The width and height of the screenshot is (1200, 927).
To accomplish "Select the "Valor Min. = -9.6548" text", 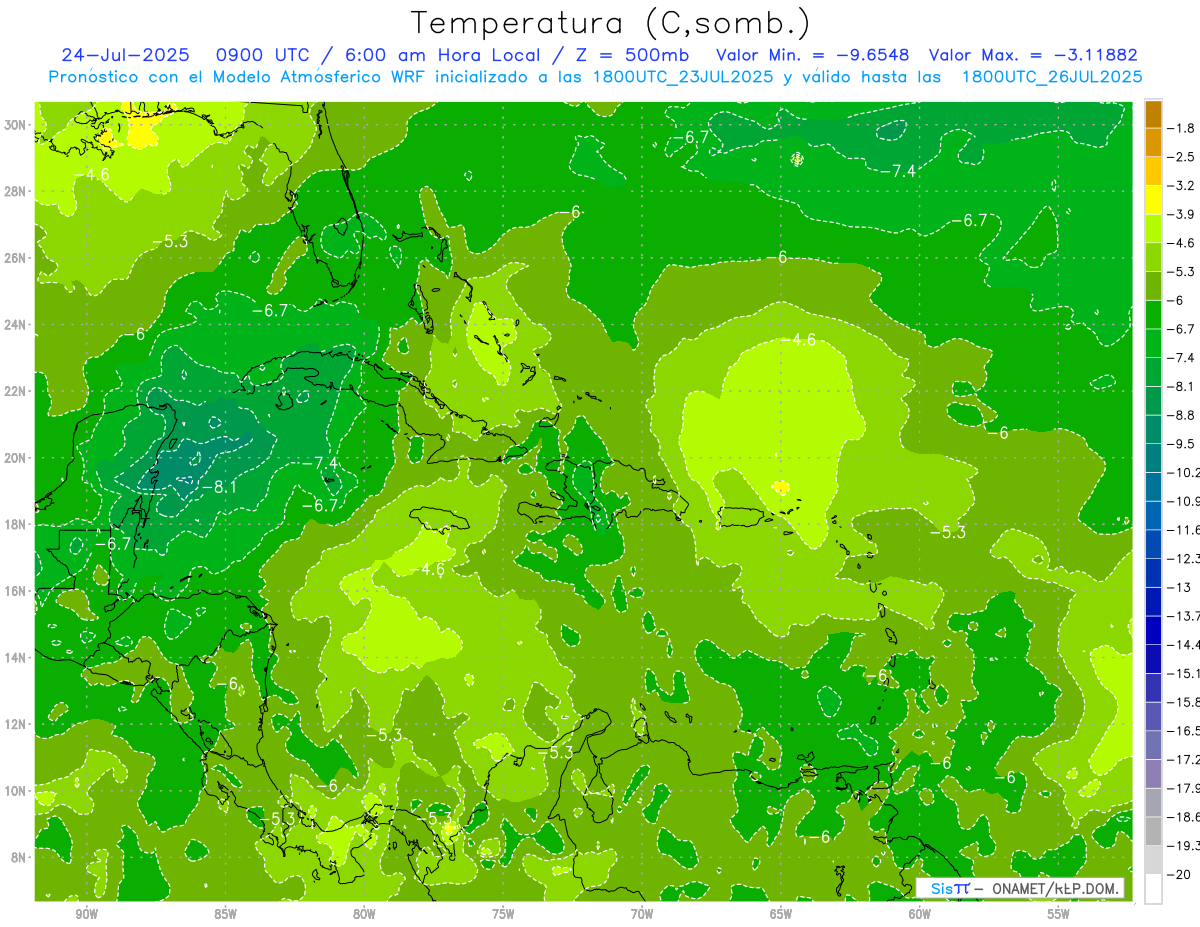I will (814, 55).
